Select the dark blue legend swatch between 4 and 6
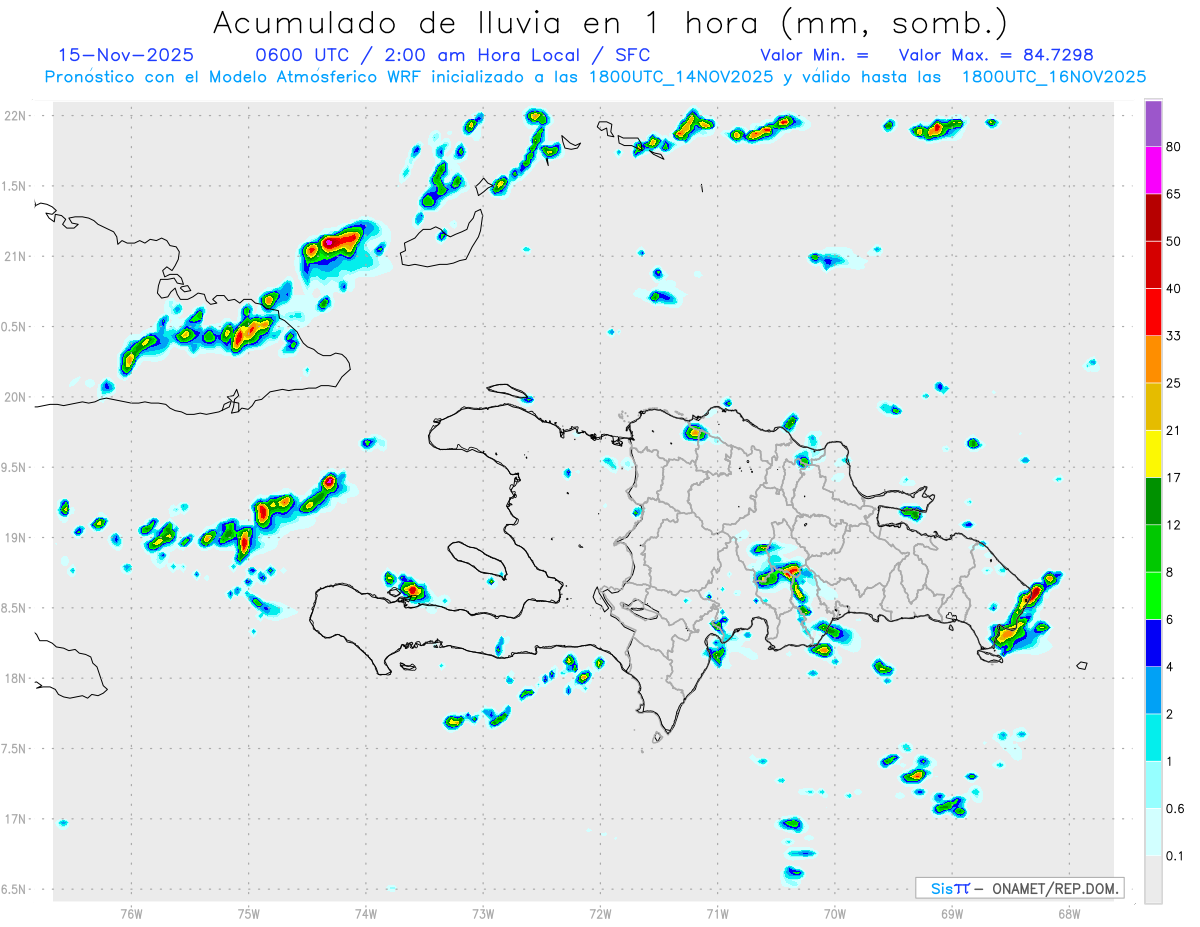Viewport: 1200px width, 927px height. tap(1153, 643)
